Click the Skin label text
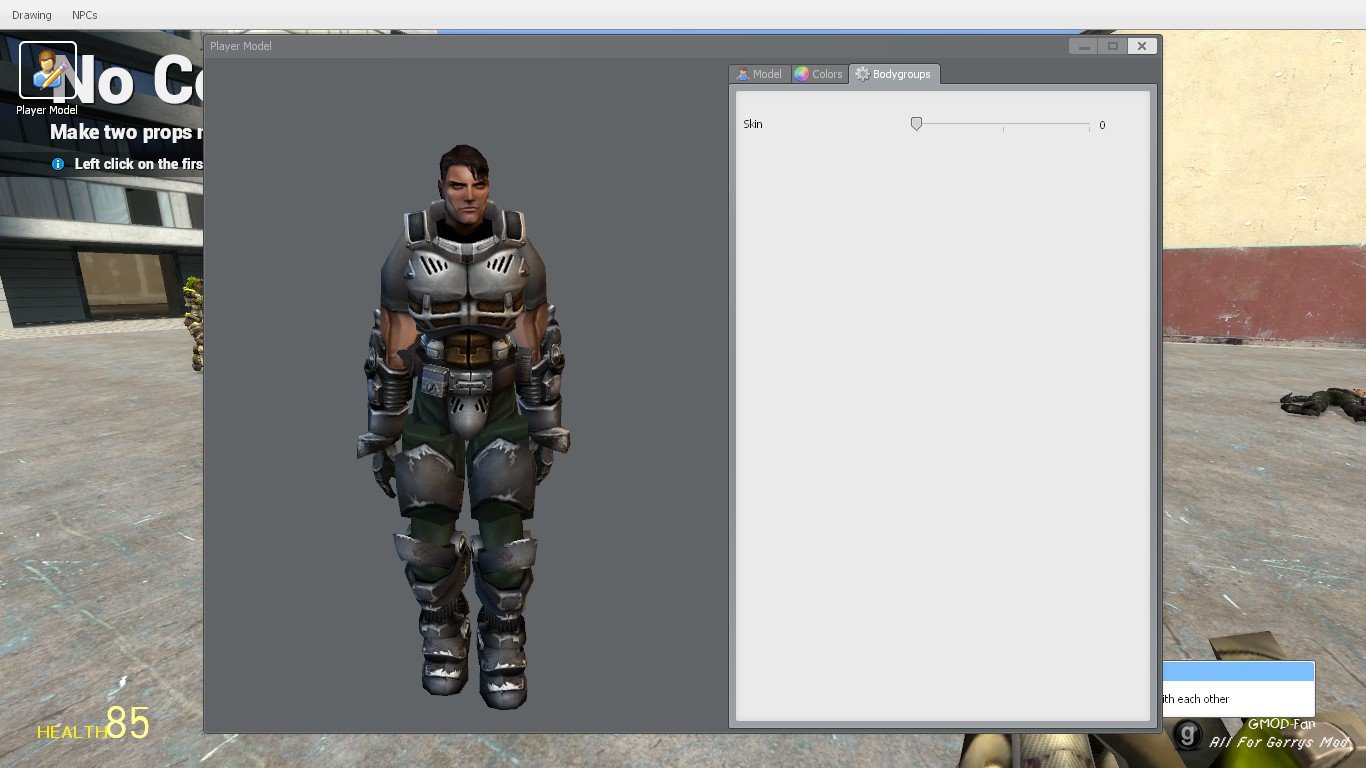The width and height of the screenshot is (1366, 768). click(x=753, y=124)
